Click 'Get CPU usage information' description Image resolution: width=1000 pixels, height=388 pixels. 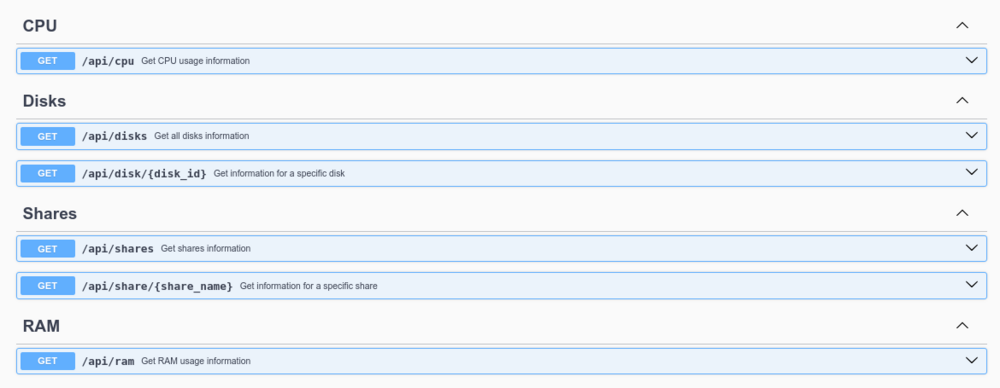(195, 61)
